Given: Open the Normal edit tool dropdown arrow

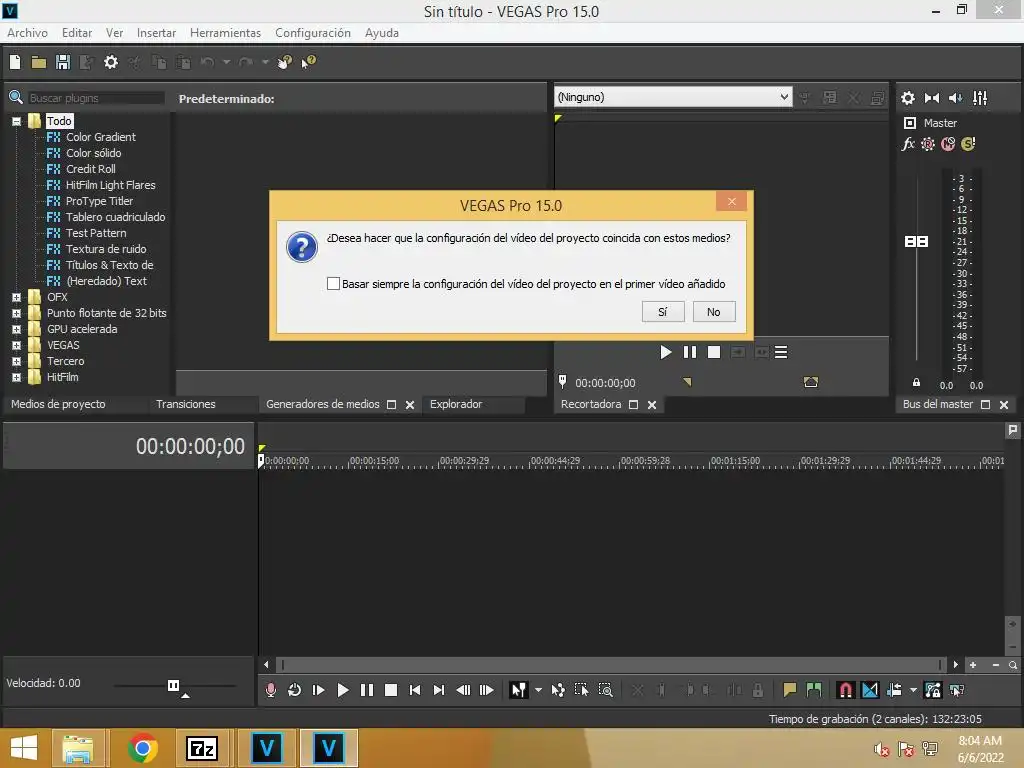Looking at the screenshot, I should click(538, 690).
